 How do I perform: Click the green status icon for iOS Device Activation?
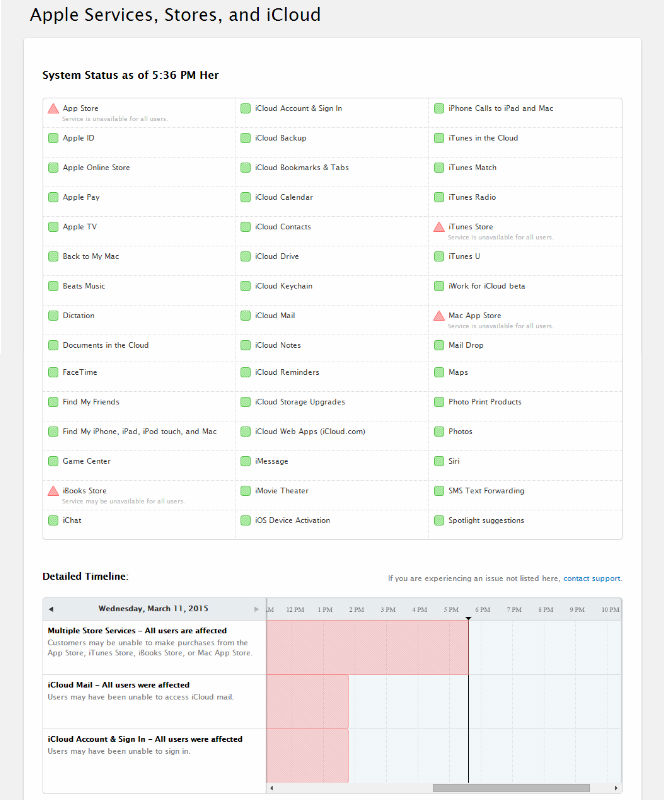(246, 521)
